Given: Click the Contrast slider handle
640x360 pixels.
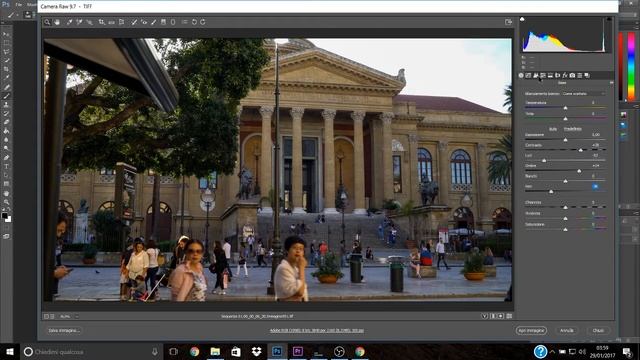Looking at the screenshot, I should pos(581,150).
